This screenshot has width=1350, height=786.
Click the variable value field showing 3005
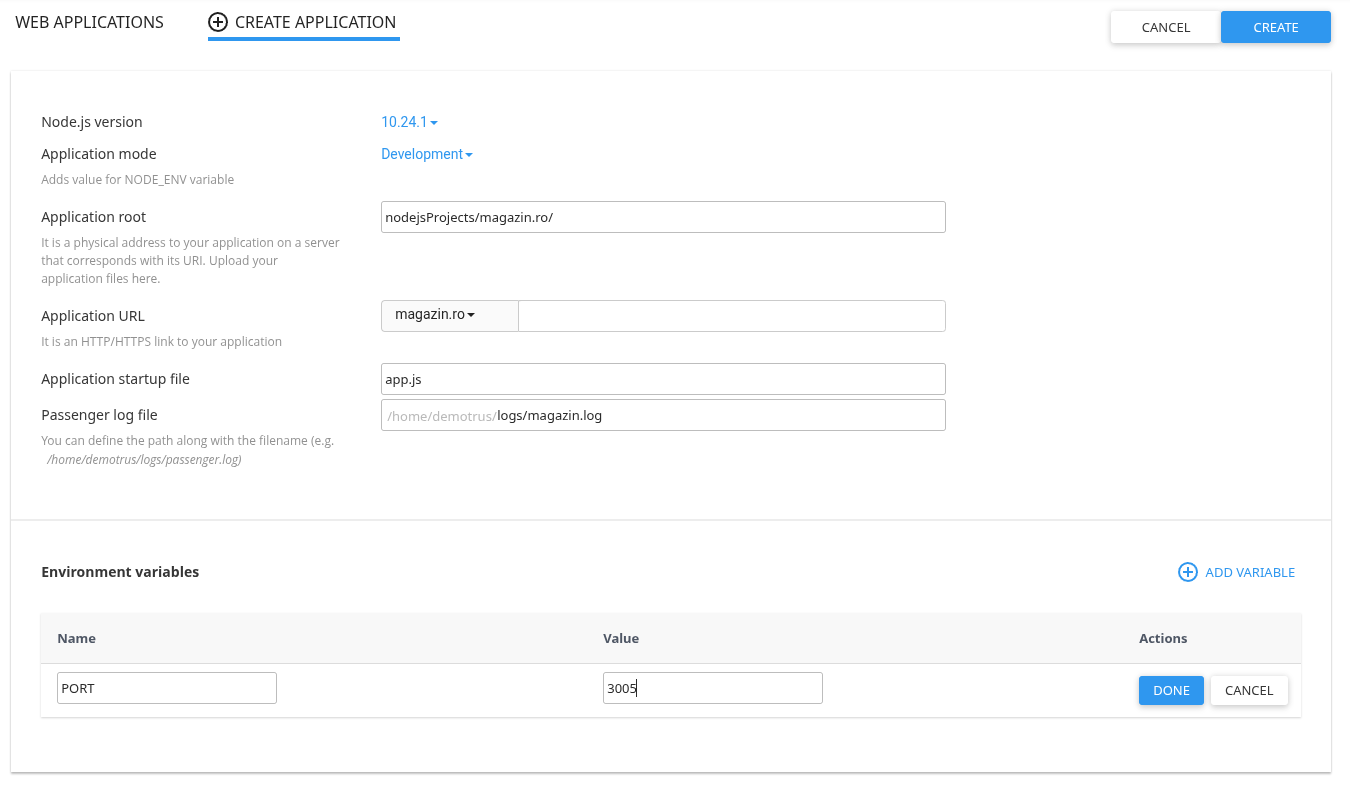click(713, 688)
